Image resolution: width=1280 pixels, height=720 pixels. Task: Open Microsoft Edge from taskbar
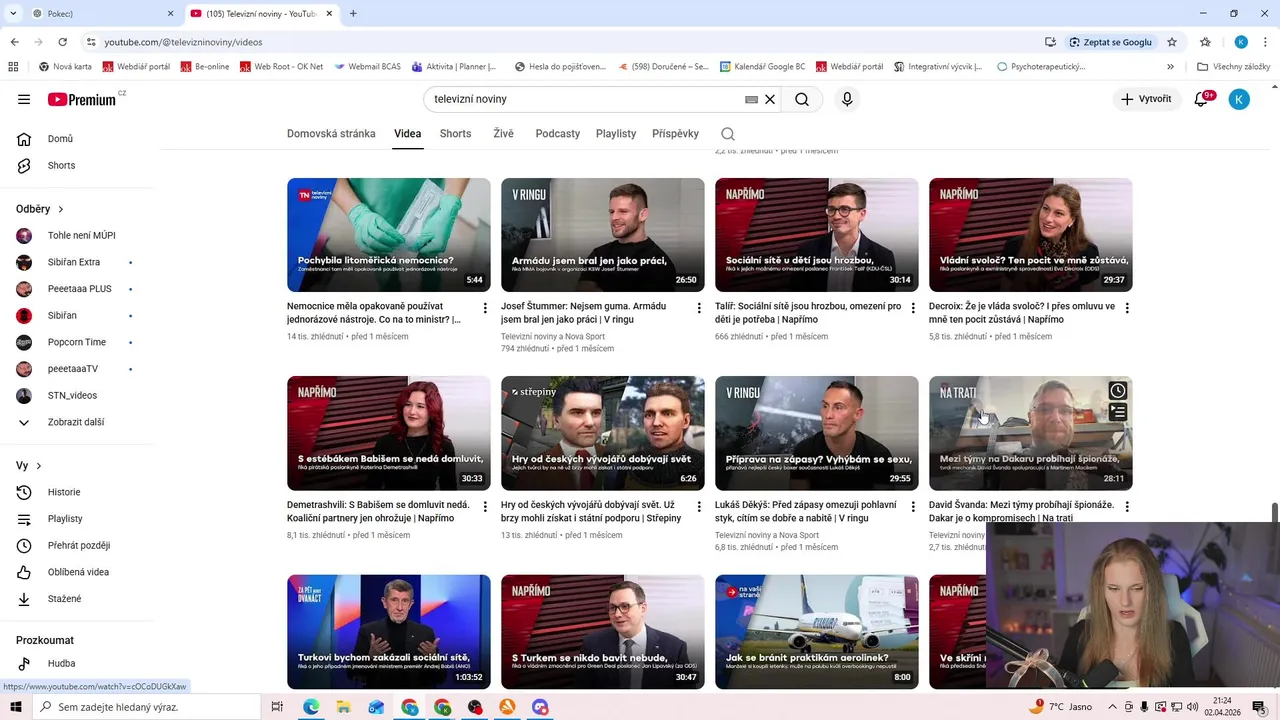click(311, 707)
